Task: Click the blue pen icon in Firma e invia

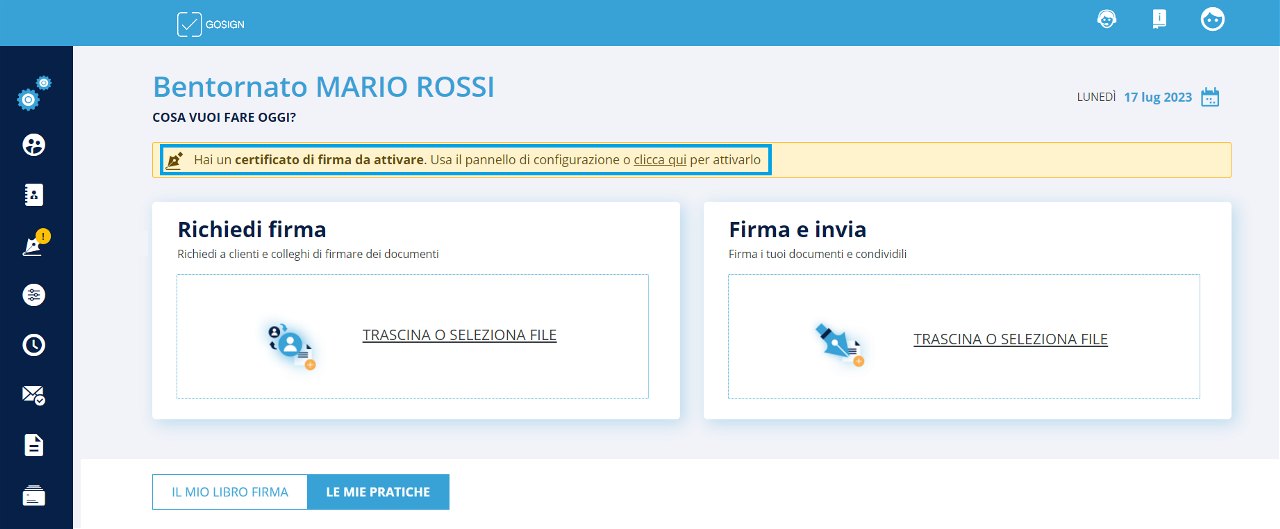Action: point(838,343)
